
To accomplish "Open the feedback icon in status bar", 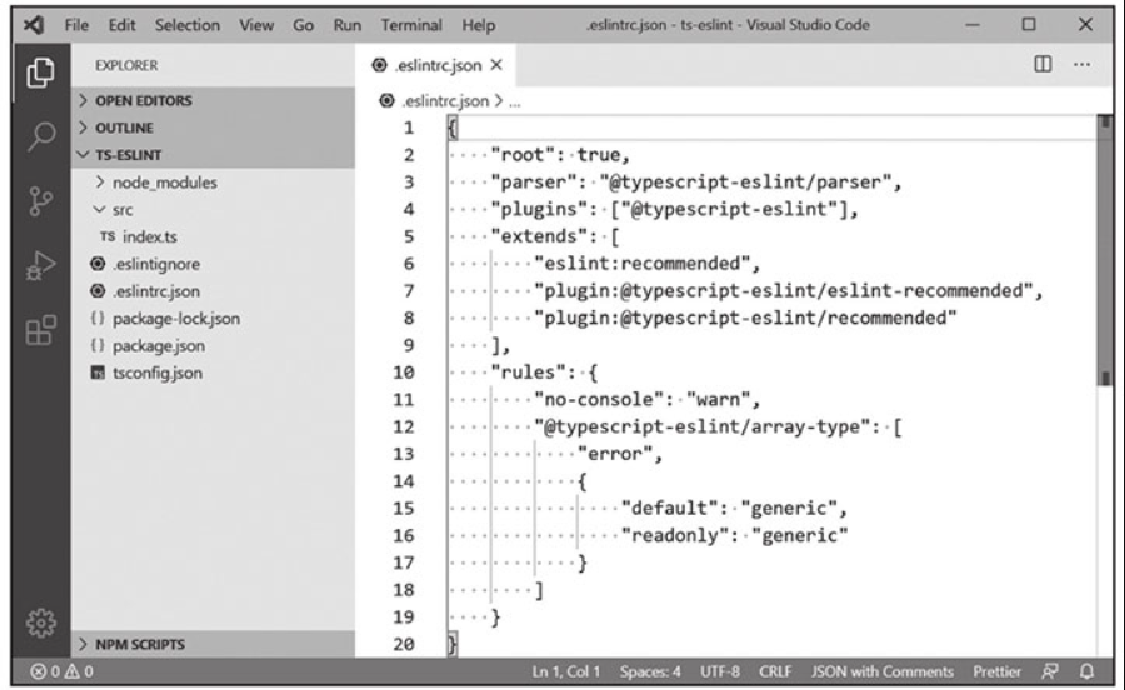I will [x=1050, y=672].
